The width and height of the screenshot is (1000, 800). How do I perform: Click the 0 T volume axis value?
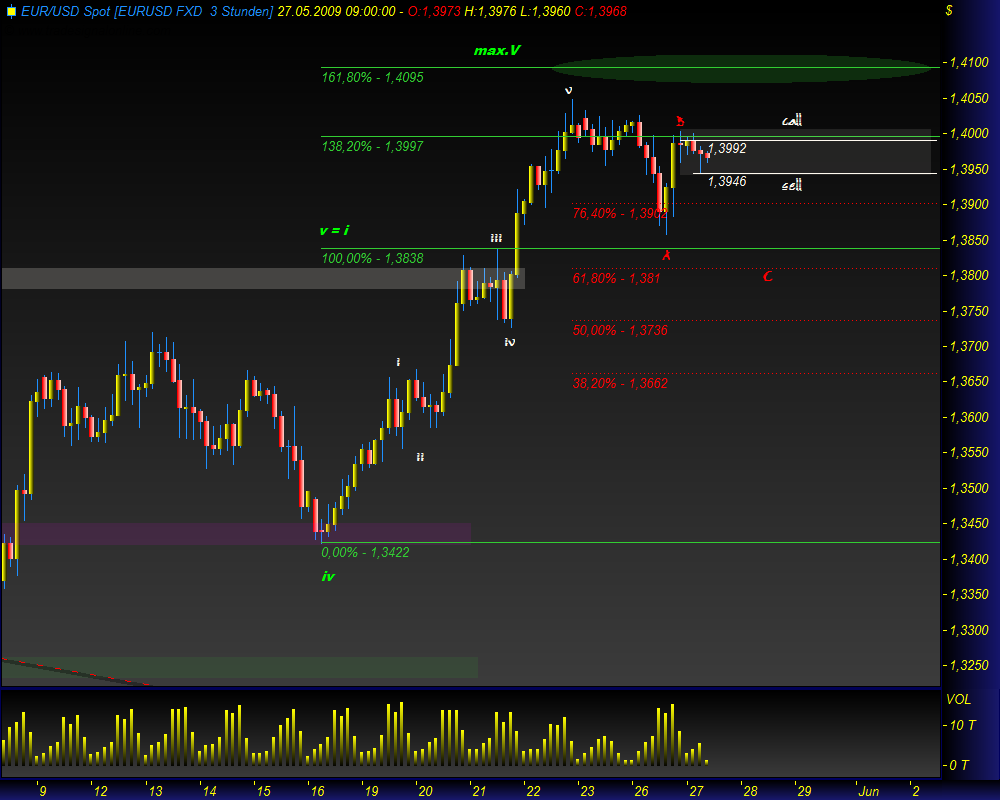[959, 765]
